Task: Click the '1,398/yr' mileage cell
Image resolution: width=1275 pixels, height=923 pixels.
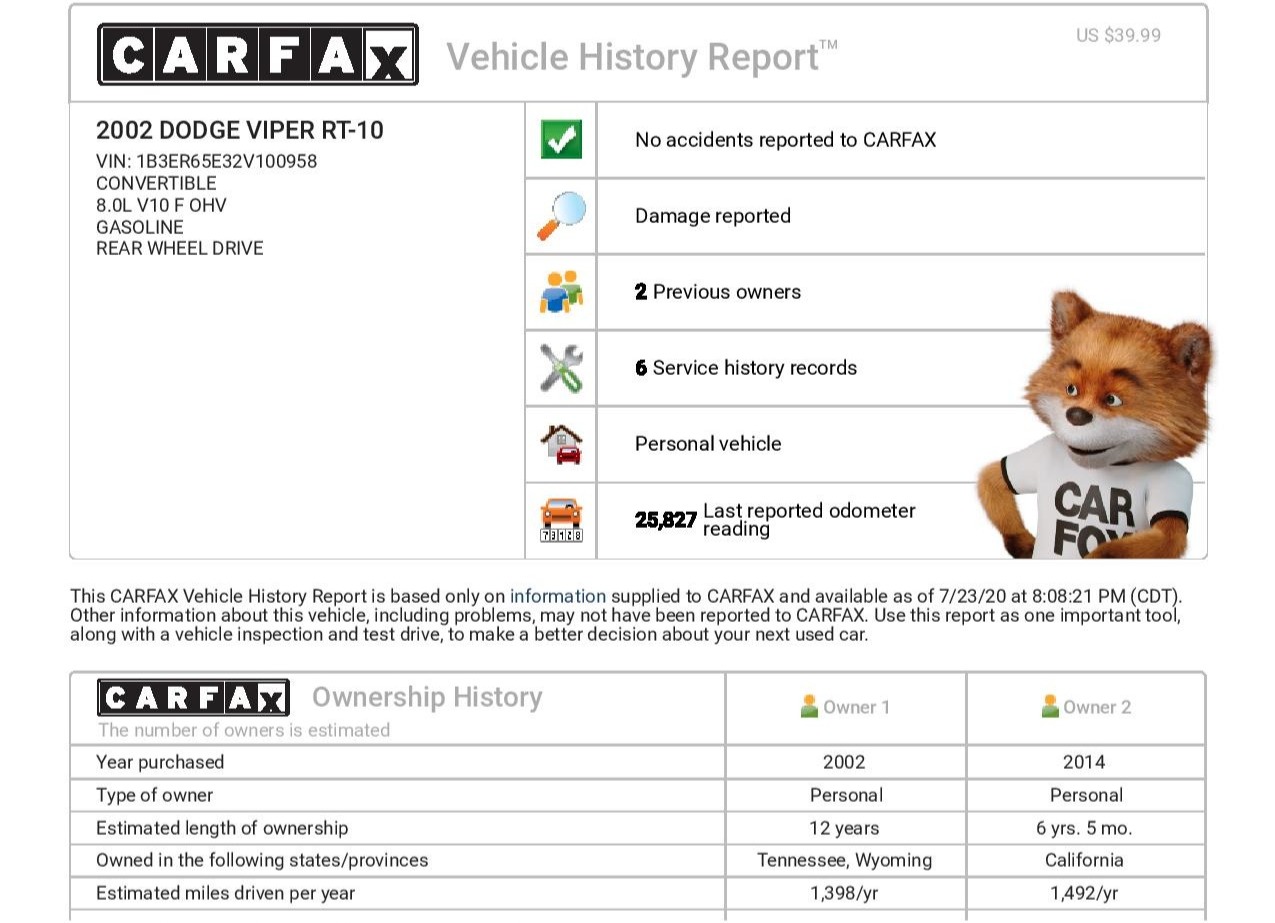Action: click(844, 893)
